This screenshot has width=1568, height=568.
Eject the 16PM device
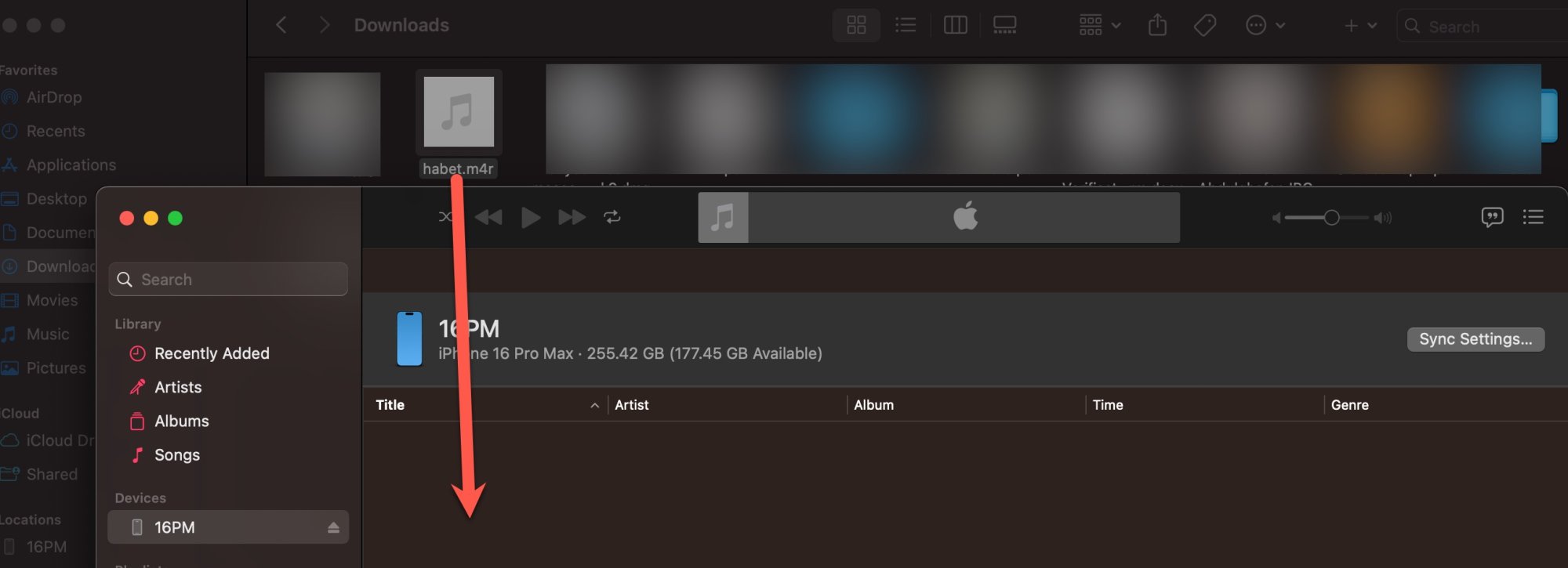coord(333,527)
